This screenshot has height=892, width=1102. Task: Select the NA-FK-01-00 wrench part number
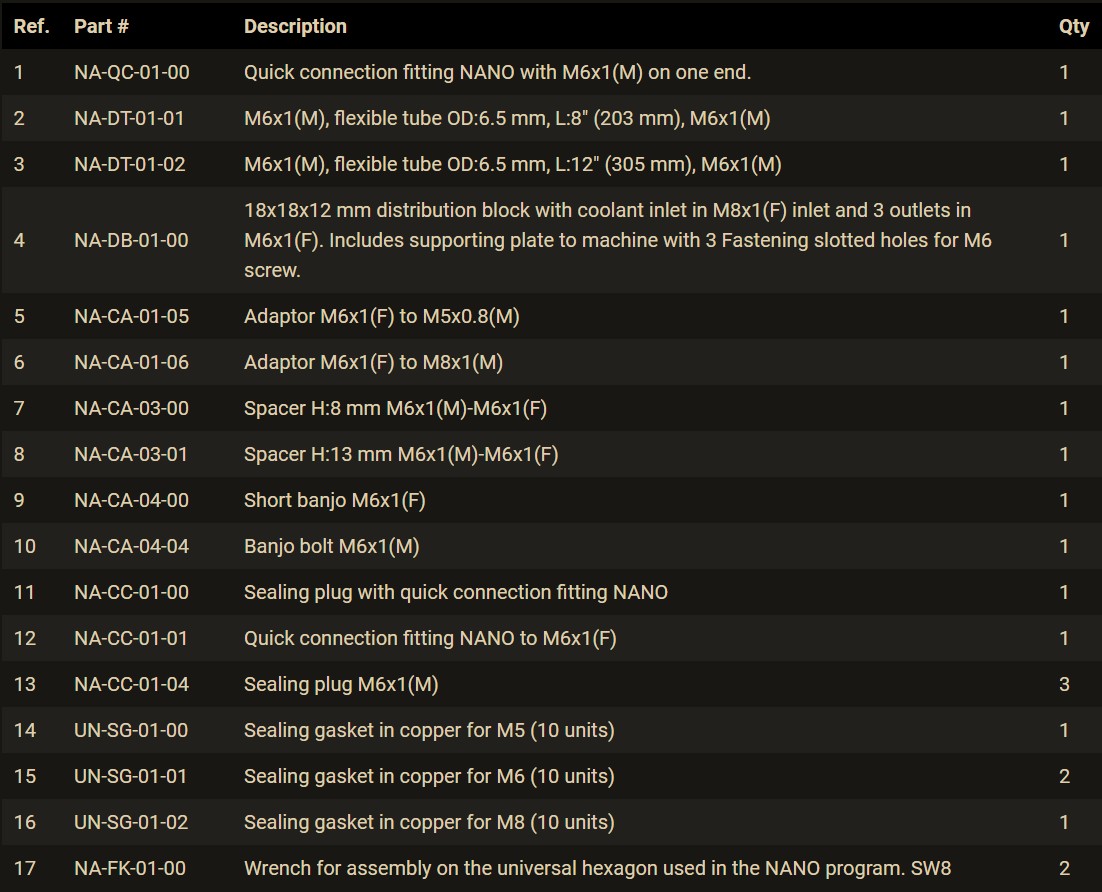[130, 869]
